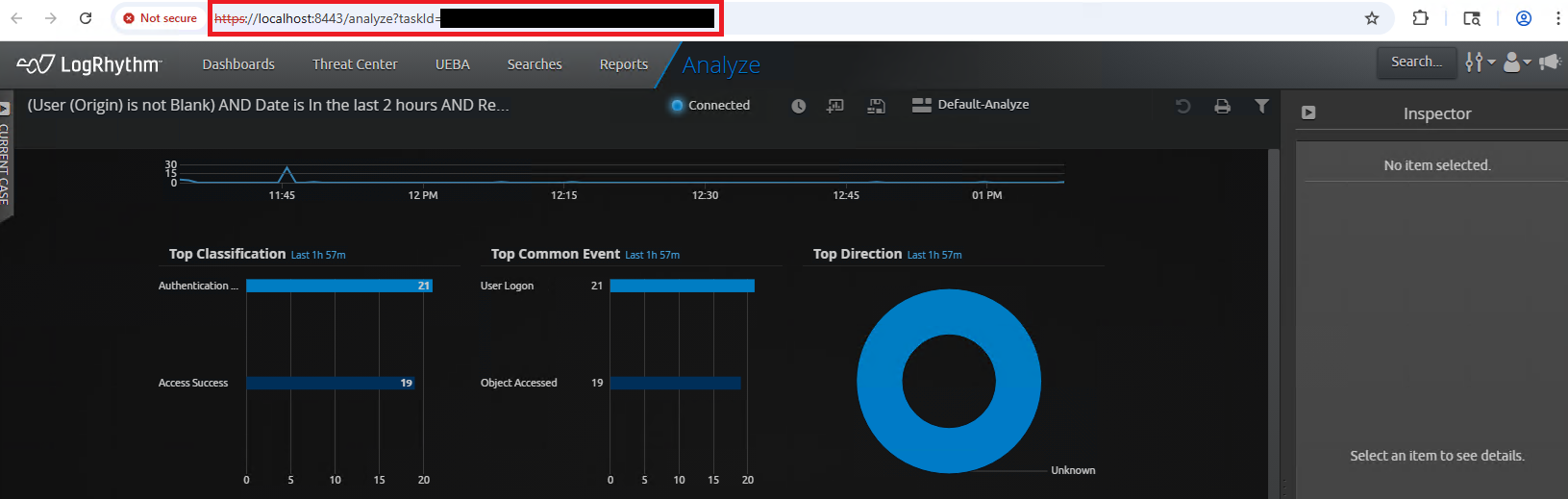Click the print icon
The height and width of the screenshot is (499, 1568).
pos(1222,106)
